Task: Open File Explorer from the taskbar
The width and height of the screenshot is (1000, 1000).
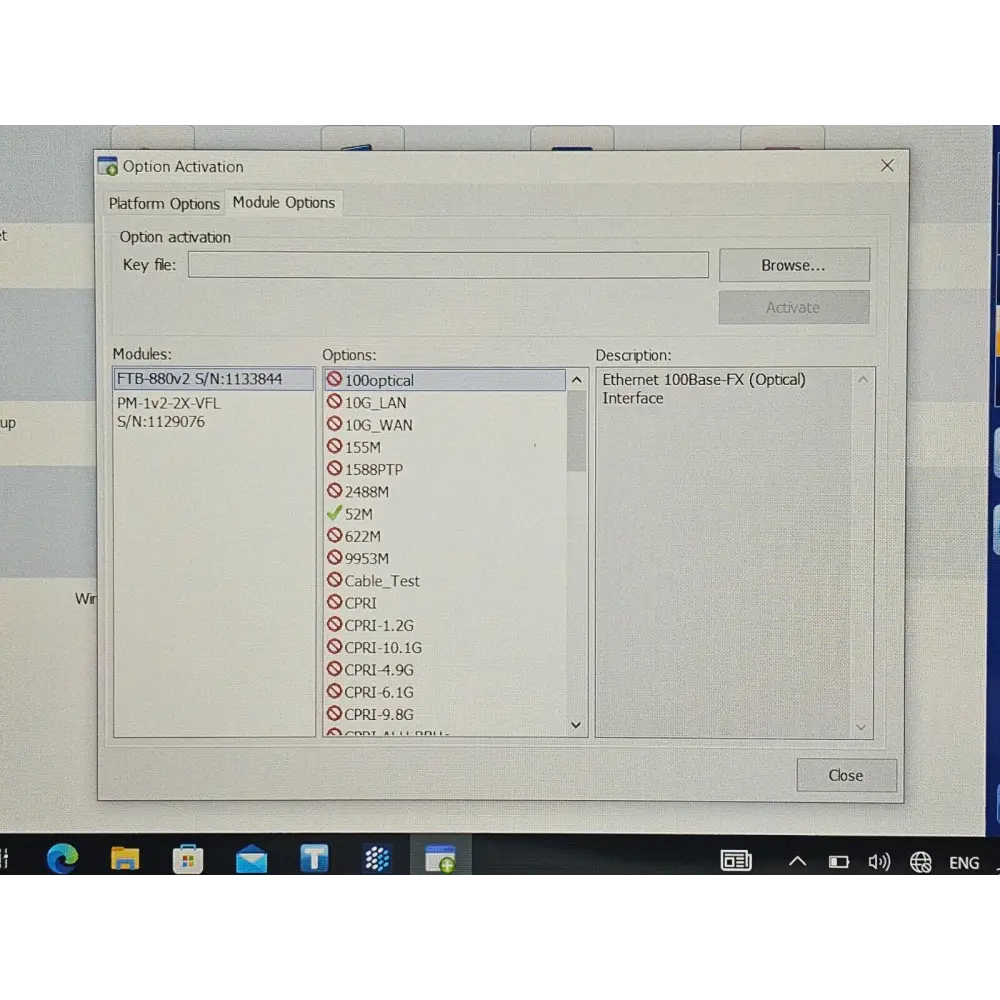Action: (x=125, y=858)
